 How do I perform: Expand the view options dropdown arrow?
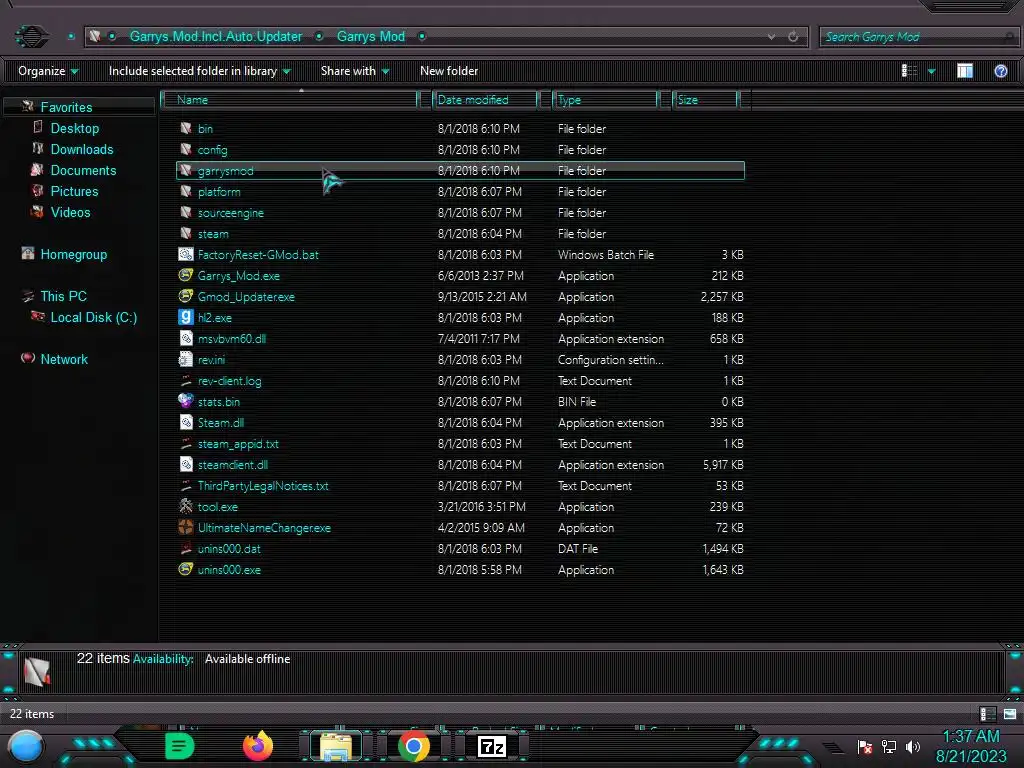click(931, 71)
